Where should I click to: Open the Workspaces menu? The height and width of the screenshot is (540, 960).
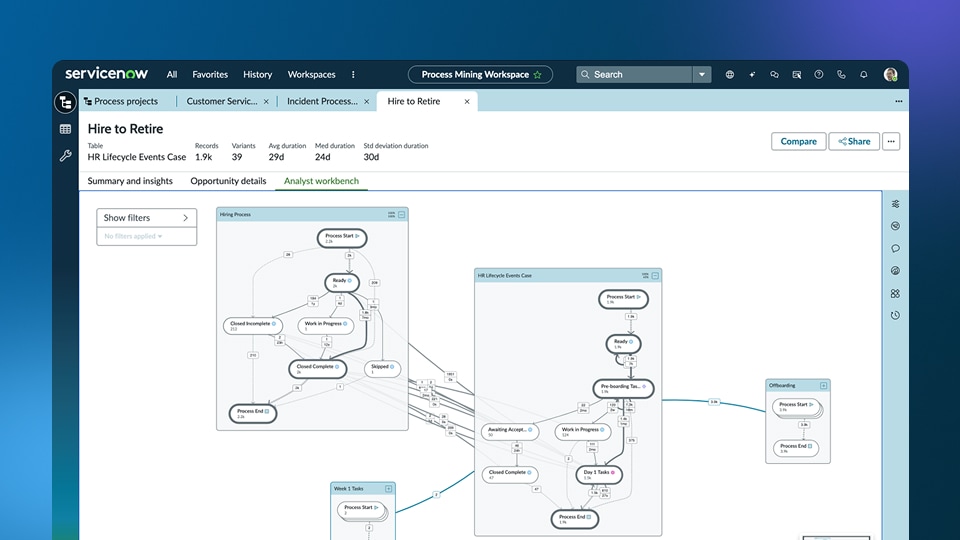(312, 75)
